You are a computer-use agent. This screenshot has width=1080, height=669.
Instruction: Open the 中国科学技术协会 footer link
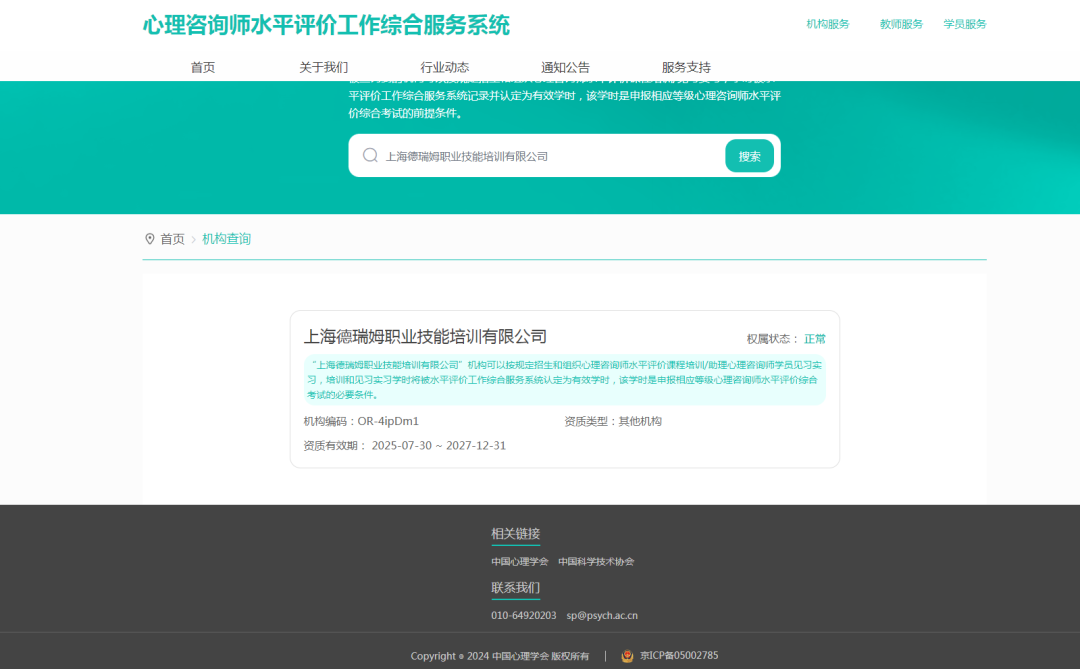coord(598,561)
